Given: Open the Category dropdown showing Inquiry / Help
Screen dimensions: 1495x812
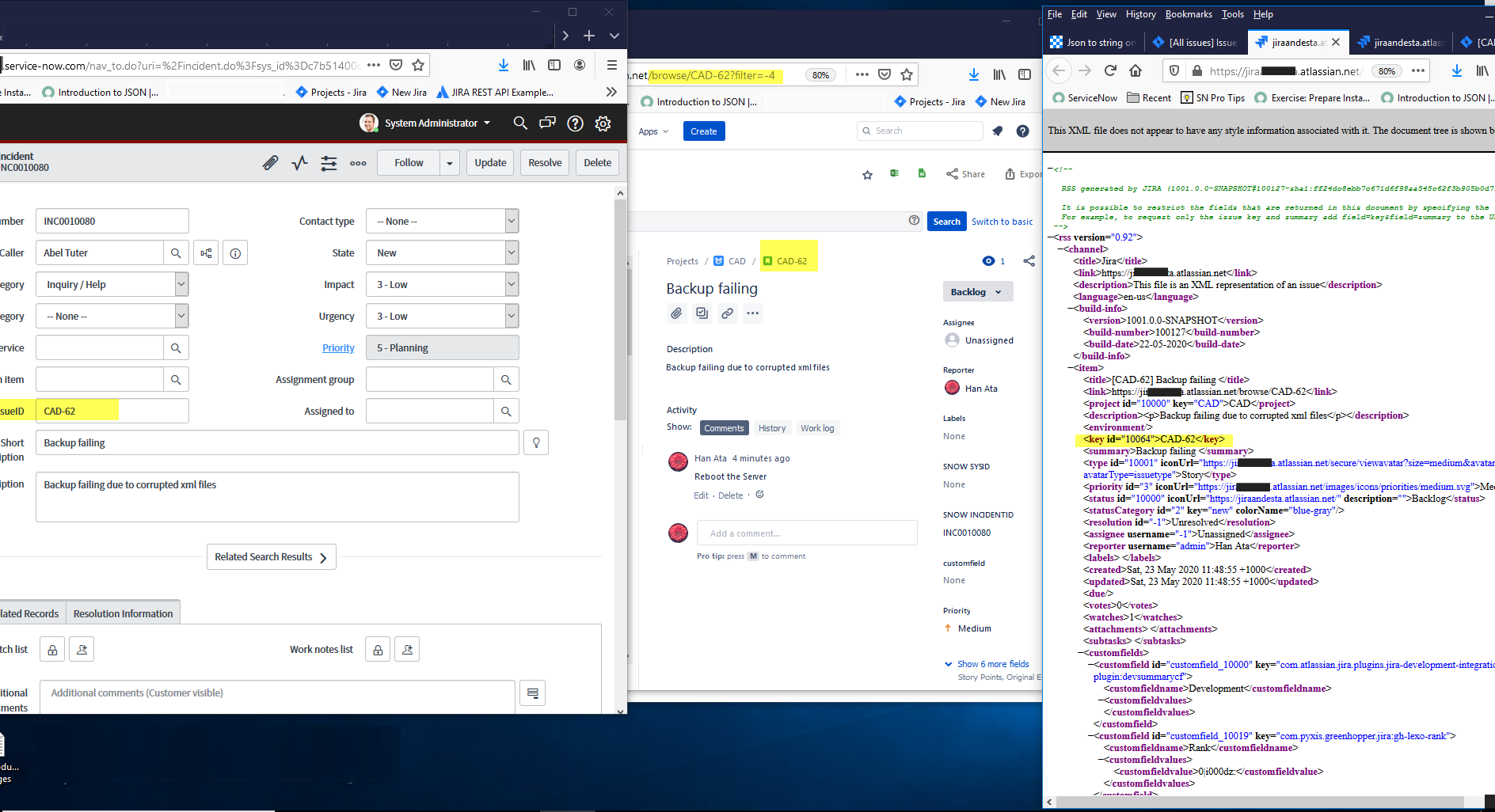Looking at the screenshot, I should (x=112, y=285).
